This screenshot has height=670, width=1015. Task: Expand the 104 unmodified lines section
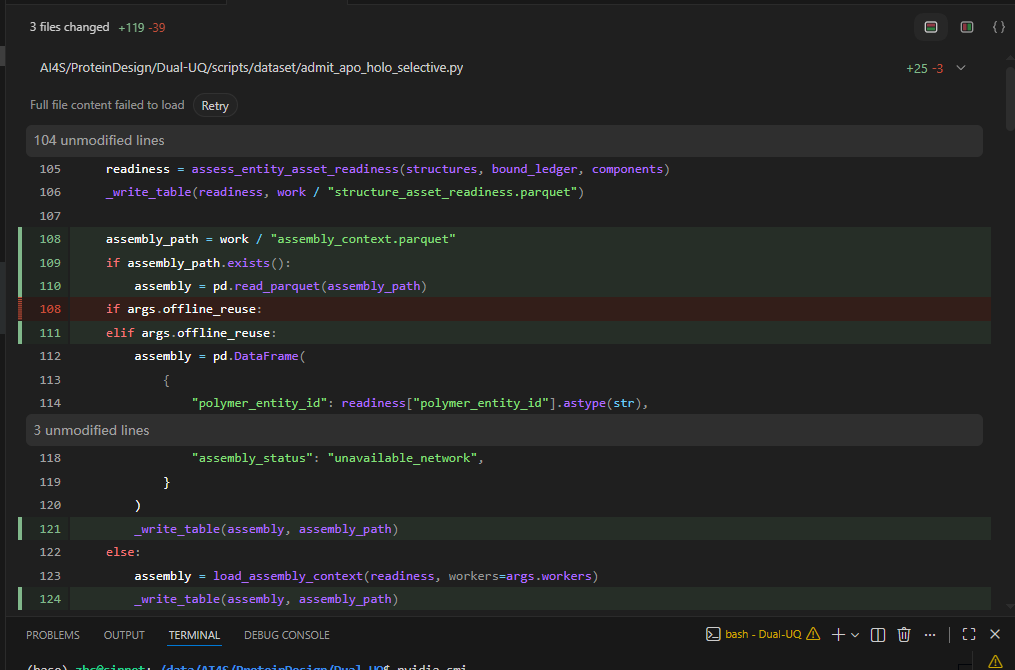pyautogui.click(x=504, y=140)
